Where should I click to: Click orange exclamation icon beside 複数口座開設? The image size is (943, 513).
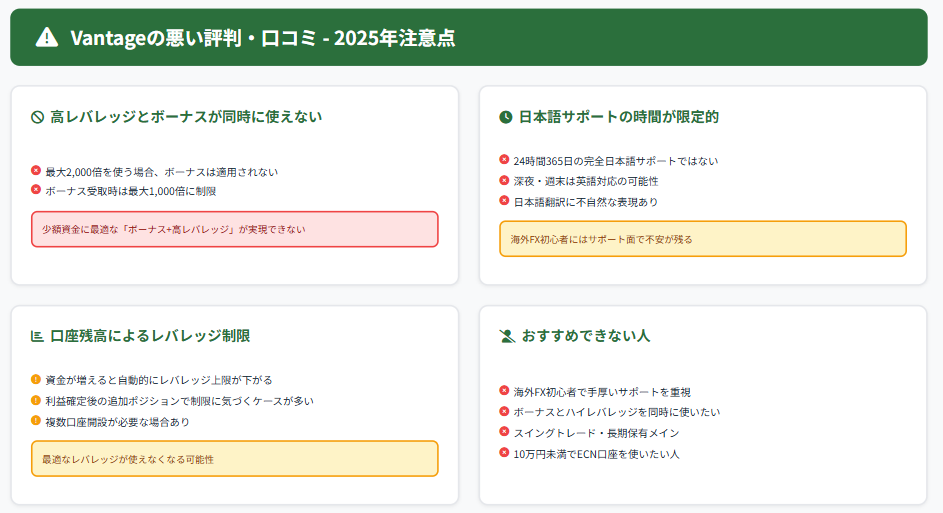pyautogui.click(x=36, y=420)
